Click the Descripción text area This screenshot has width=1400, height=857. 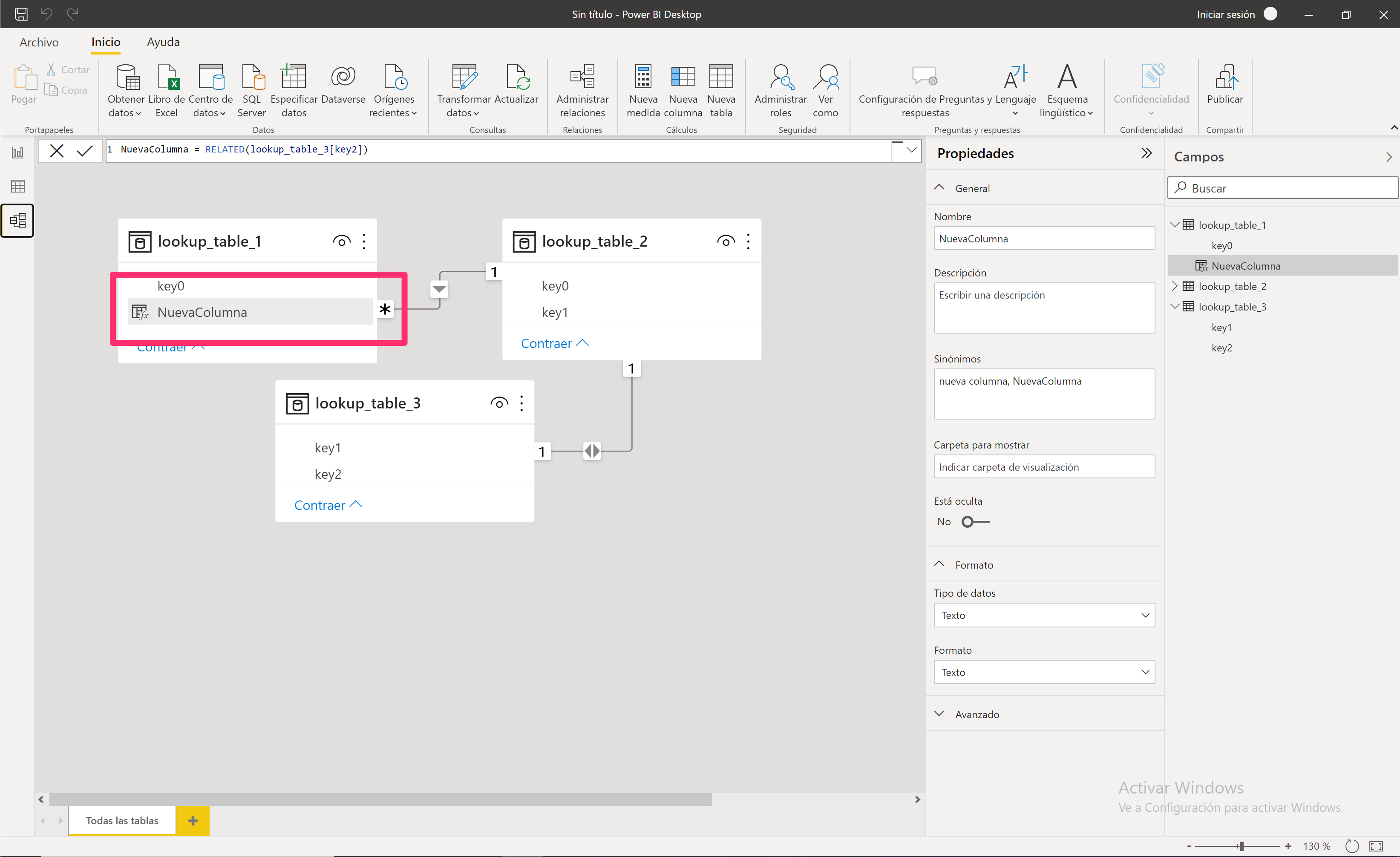[x=1044, y=308]
